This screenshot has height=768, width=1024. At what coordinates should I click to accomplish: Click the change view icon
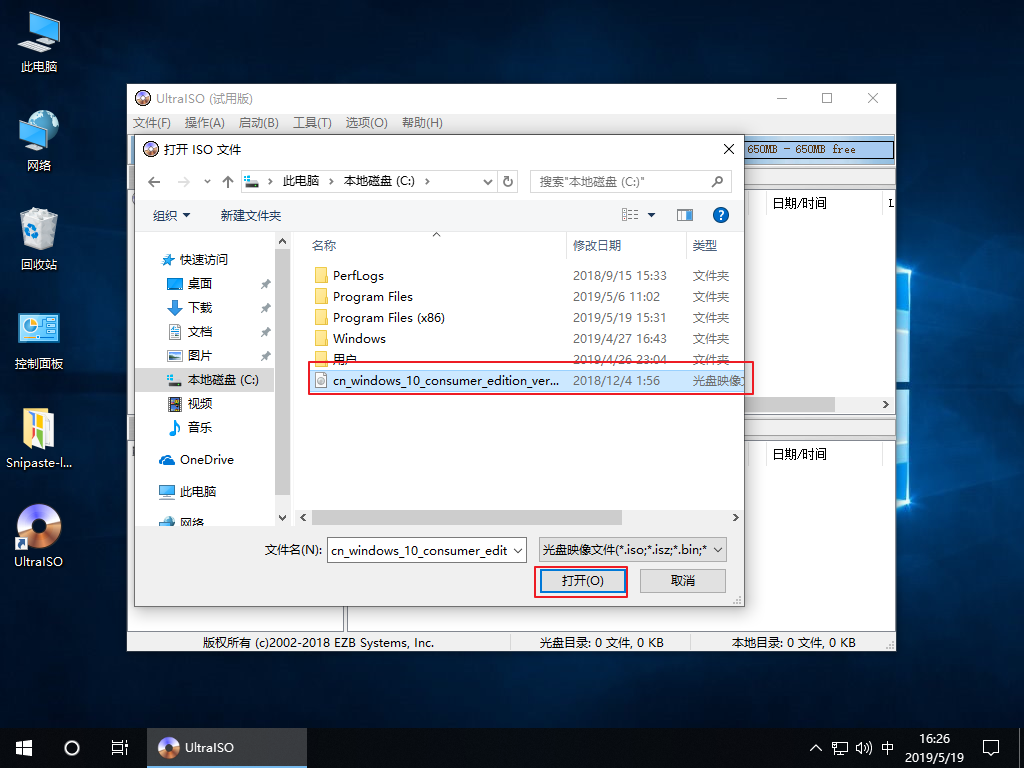coord(629,214)
